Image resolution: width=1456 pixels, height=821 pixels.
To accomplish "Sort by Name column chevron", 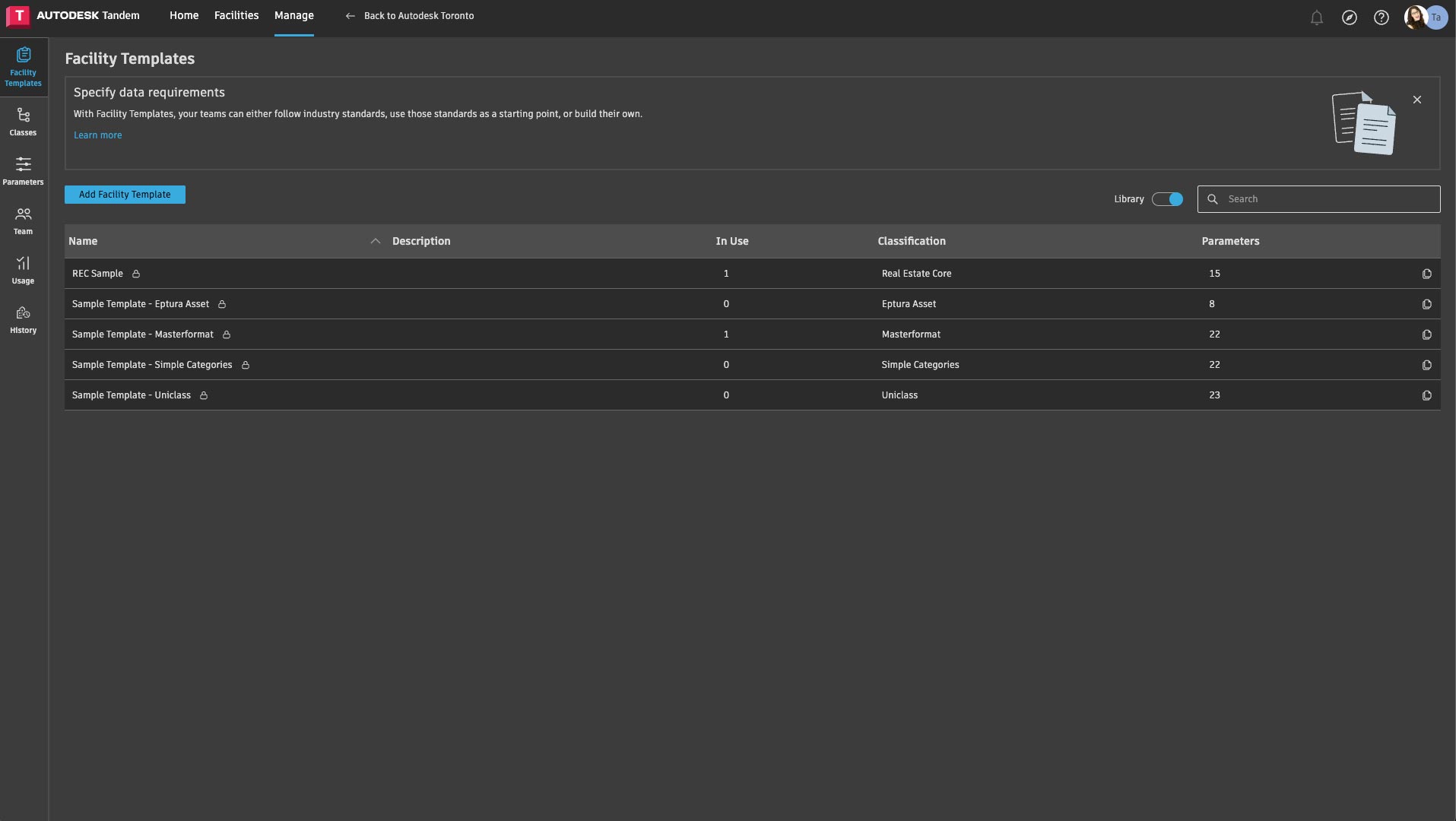I will click(375, 241).
